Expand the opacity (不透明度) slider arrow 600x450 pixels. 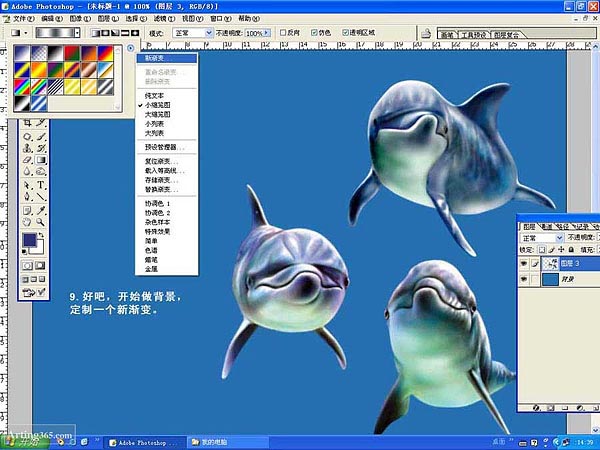click(268, 33)
